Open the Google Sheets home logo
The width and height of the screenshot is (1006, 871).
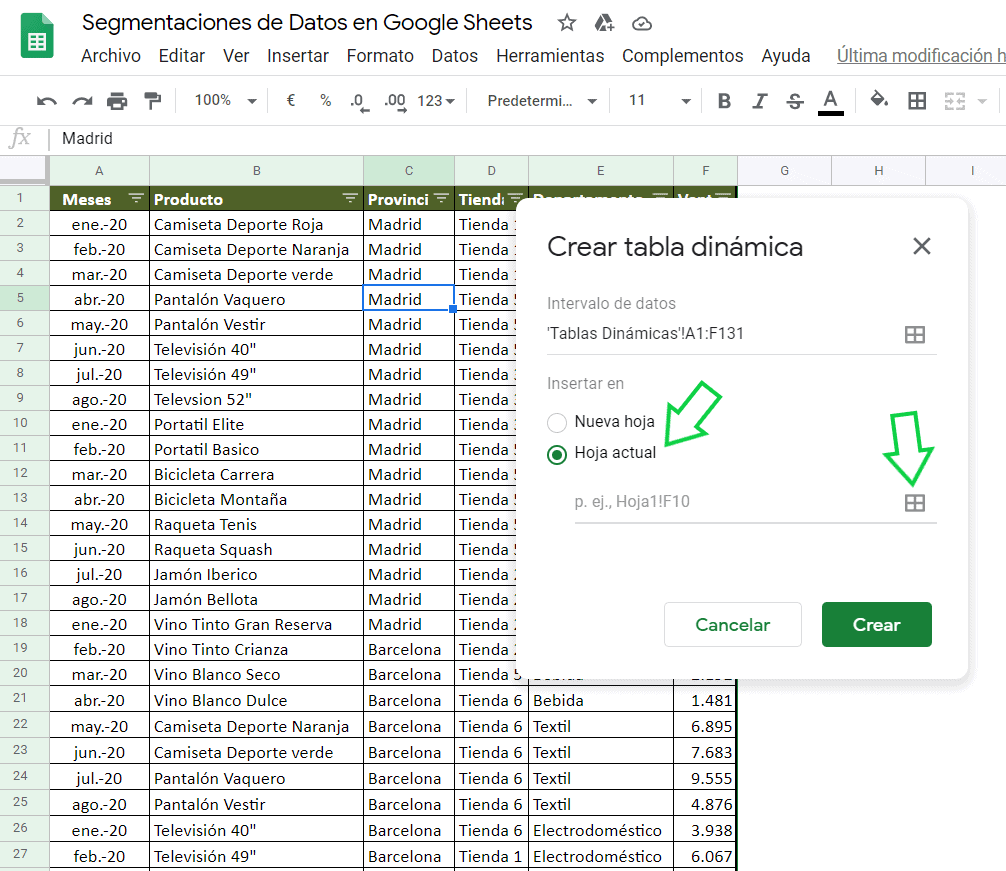click(37, 35)
